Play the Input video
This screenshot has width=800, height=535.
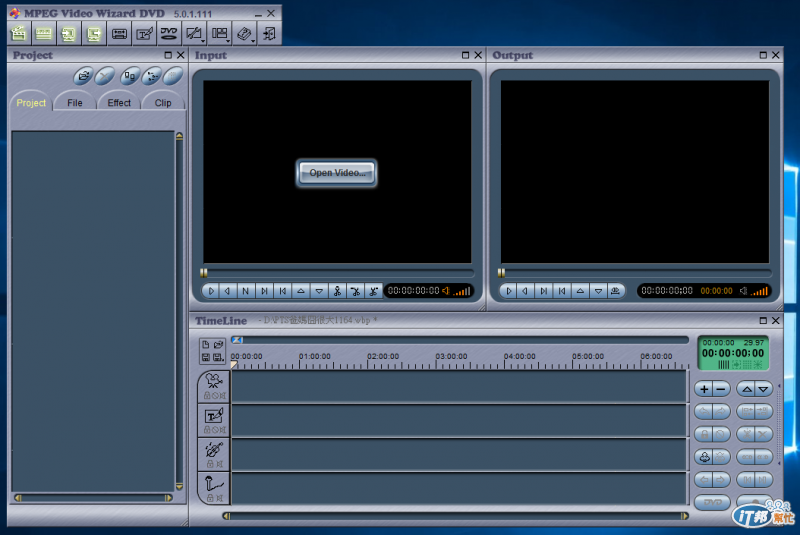coord(211,291)
